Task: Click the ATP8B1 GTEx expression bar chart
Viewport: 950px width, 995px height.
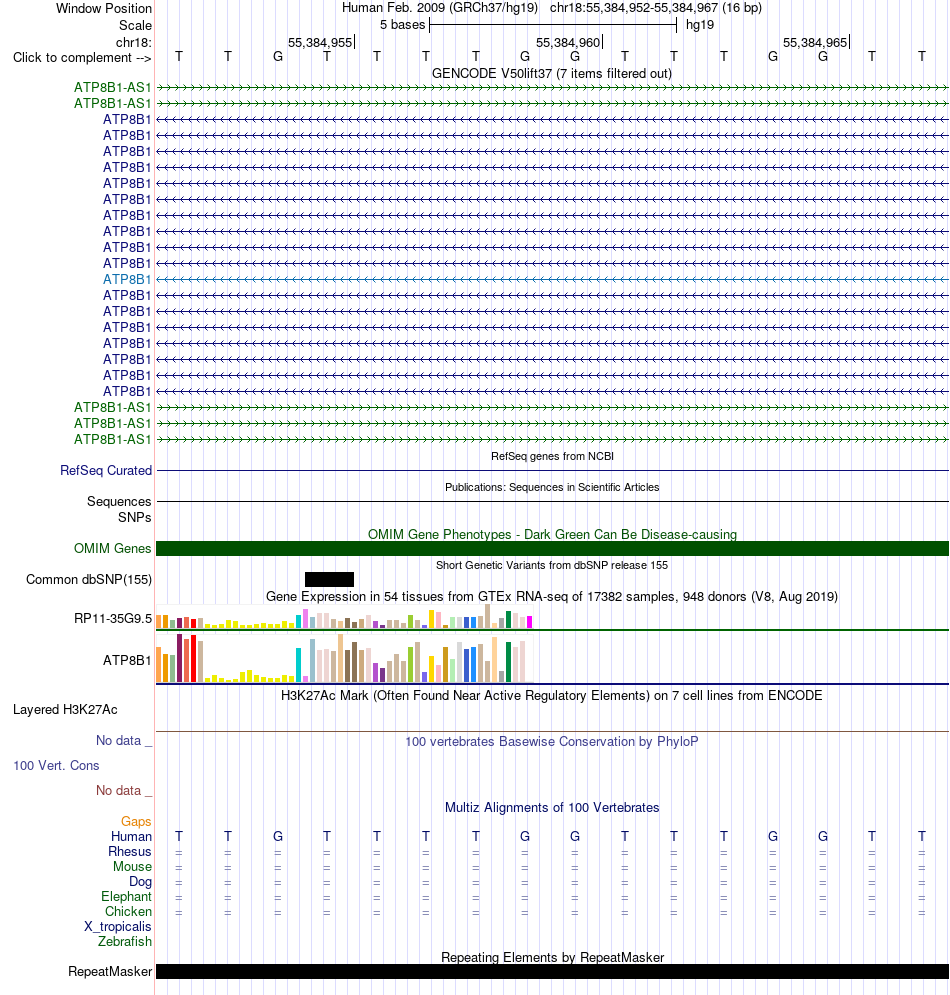Action: (x=344, y=658)
